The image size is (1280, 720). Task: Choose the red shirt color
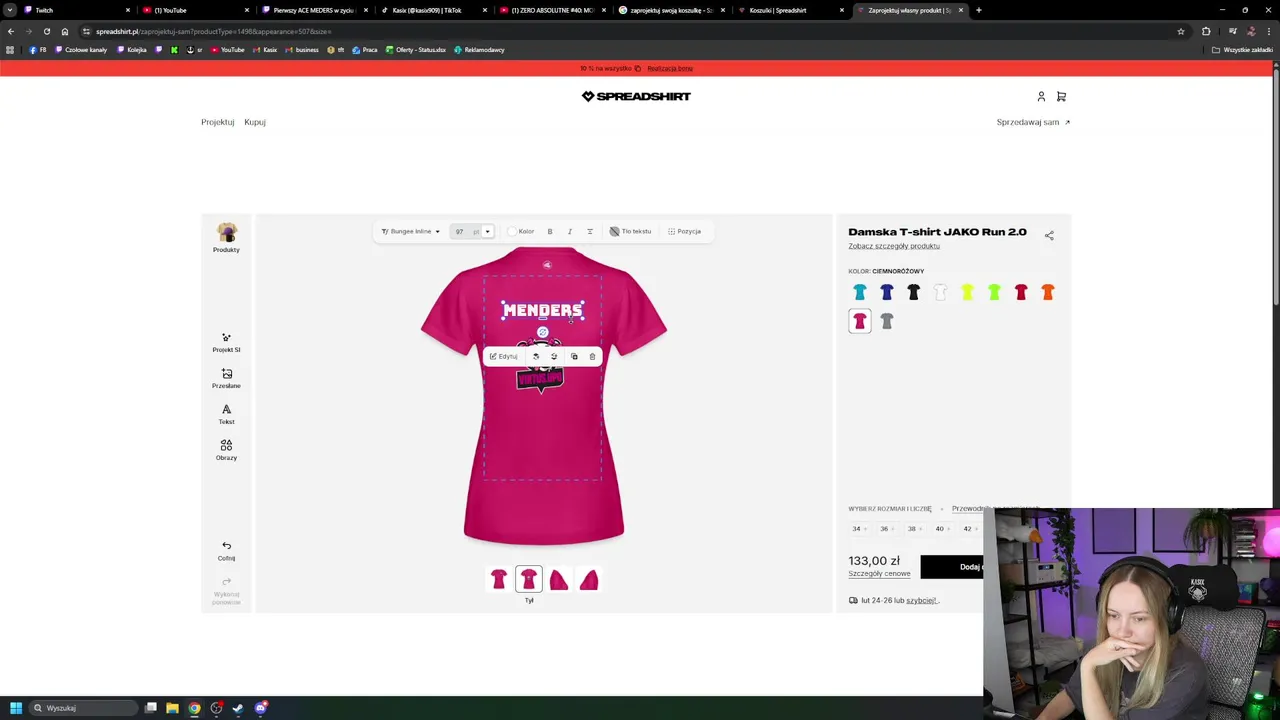(1021, 292)
